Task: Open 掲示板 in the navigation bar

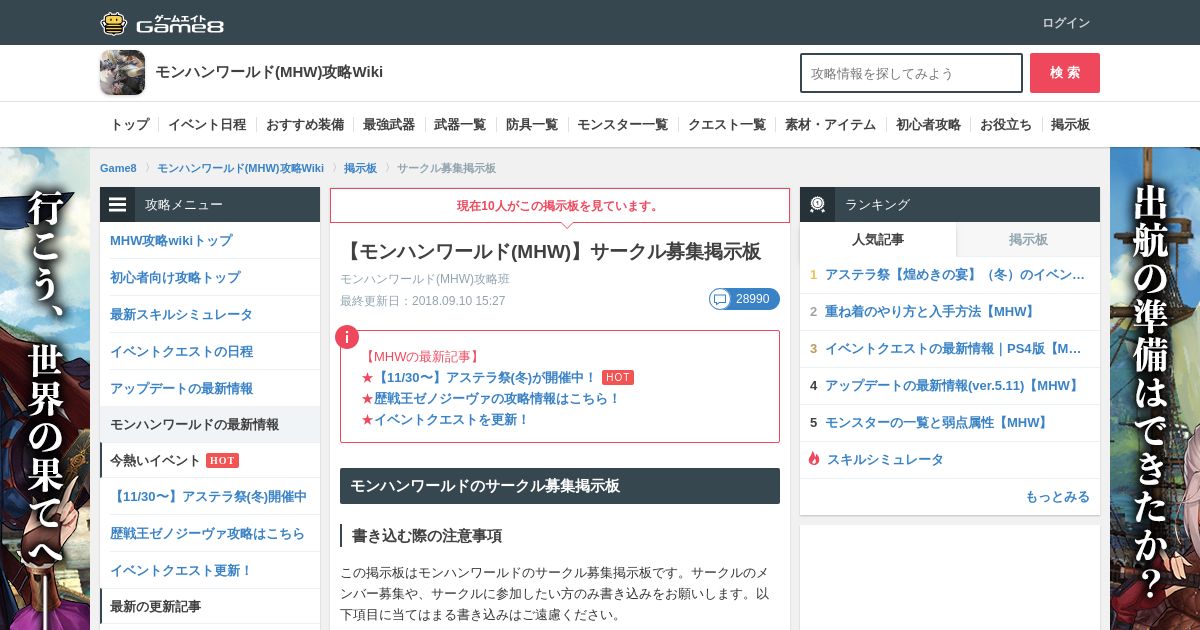Action: point(1070,125)
